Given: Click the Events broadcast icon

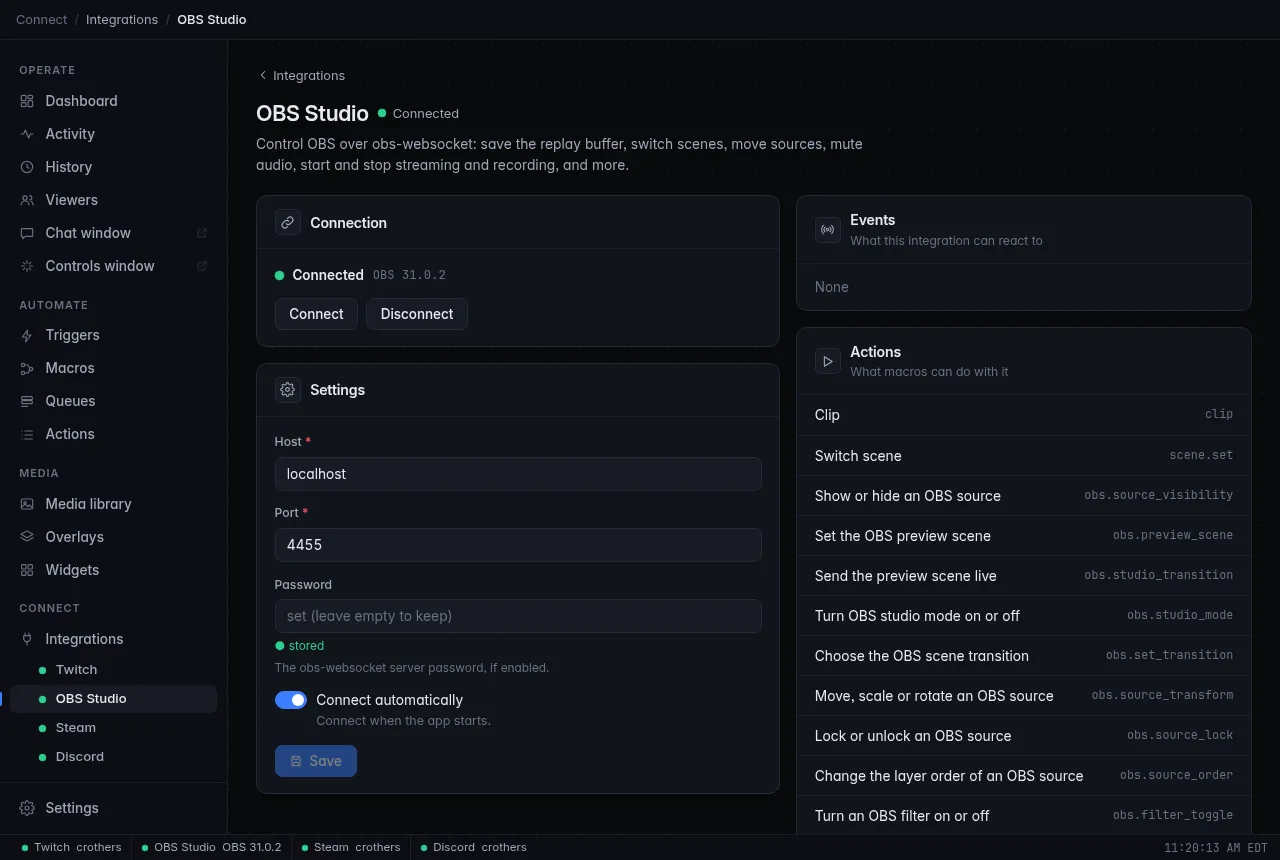Looking at the screenshot, I should 828,230.
